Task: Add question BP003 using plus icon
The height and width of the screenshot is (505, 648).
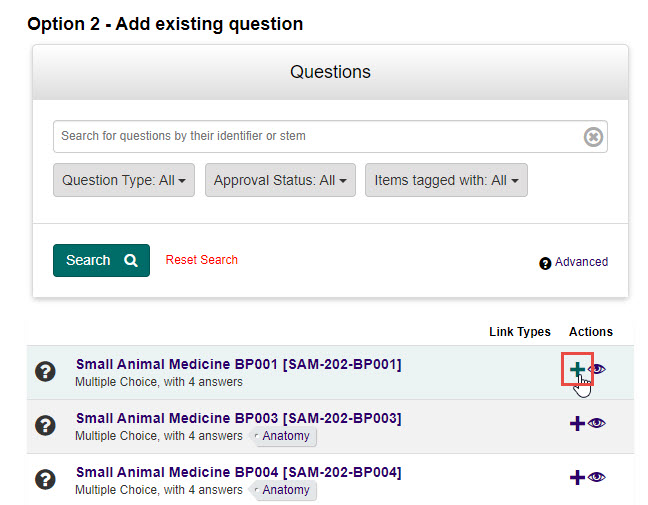Action: click(x=577, y=424)
